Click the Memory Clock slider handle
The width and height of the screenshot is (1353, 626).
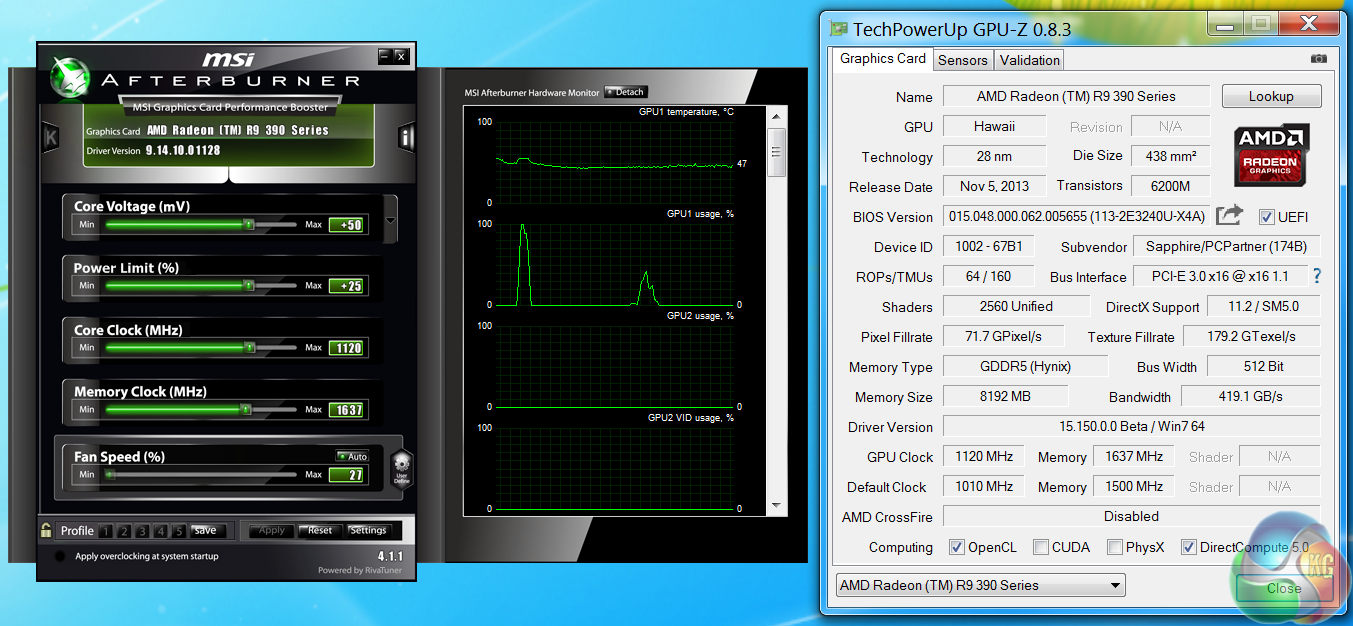[x=246, y=409]
